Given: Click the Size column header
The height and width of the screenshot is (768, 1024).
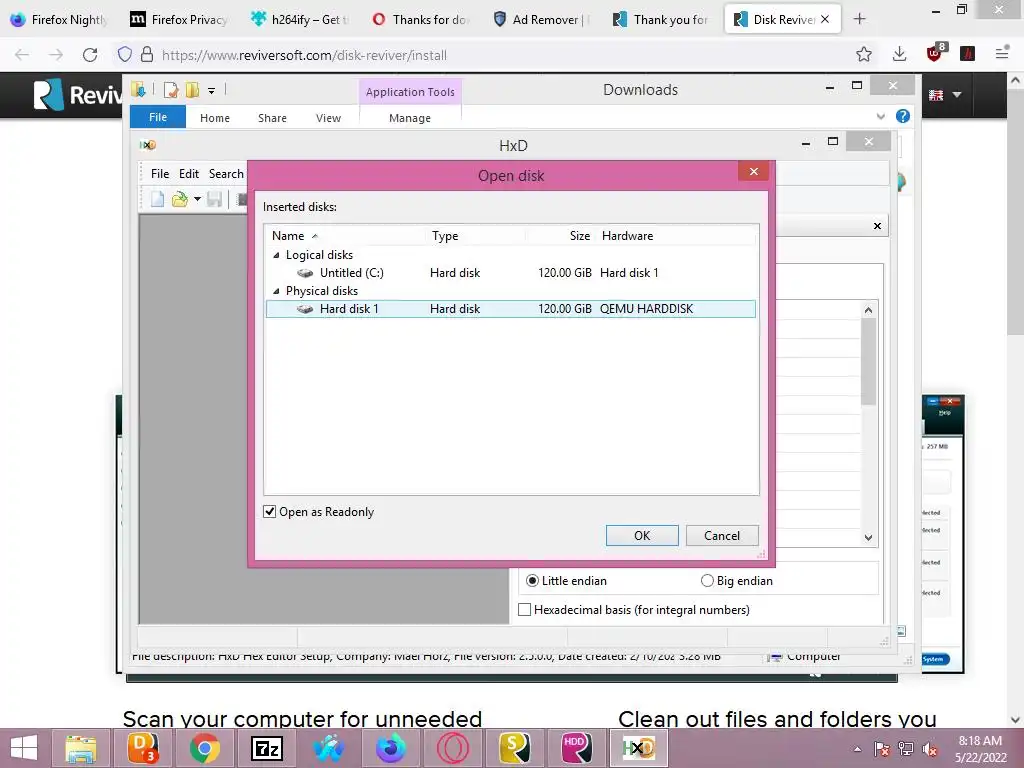Looking at the screenshot, I should 579,236.
